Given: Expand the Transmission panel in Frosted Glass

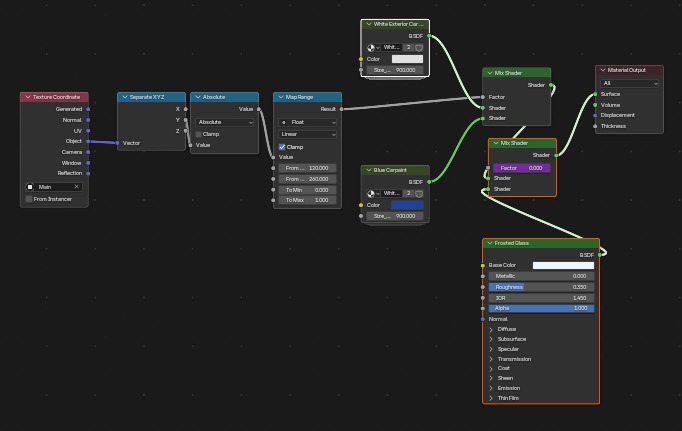Looking at the screenshot, I should pos(491,359).
